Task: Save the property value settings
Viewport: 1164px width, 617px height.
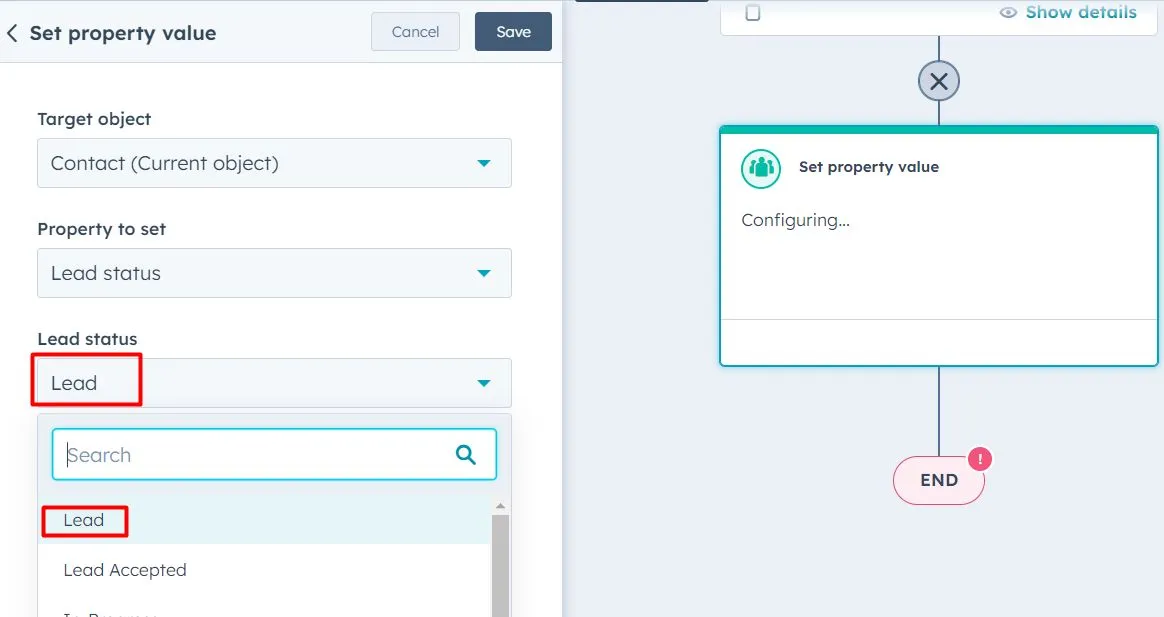Action: [x=513, y=32]
